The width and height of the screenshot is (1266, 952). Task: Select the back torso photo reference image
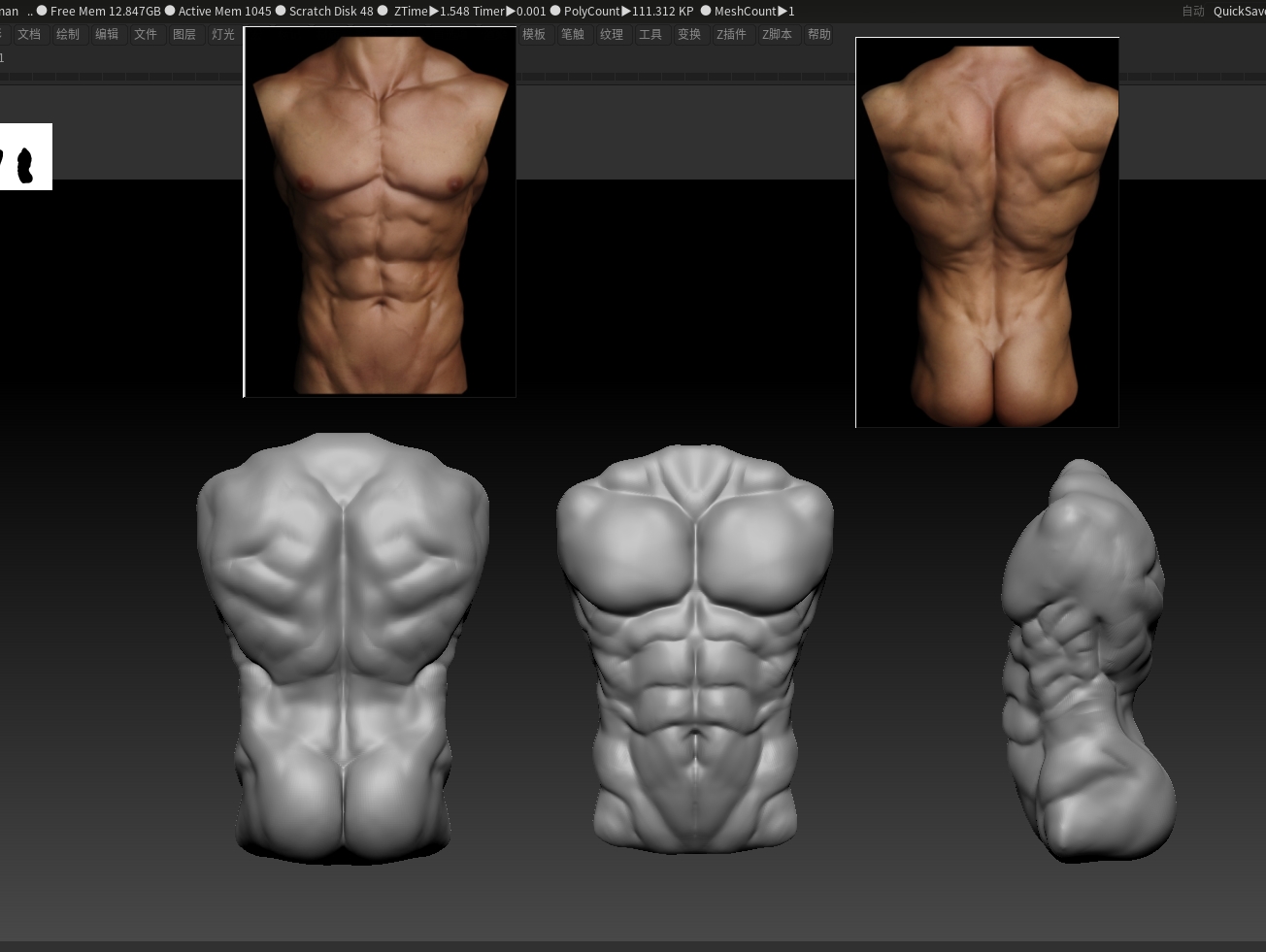pyautogui.click(x=987, y=233)
